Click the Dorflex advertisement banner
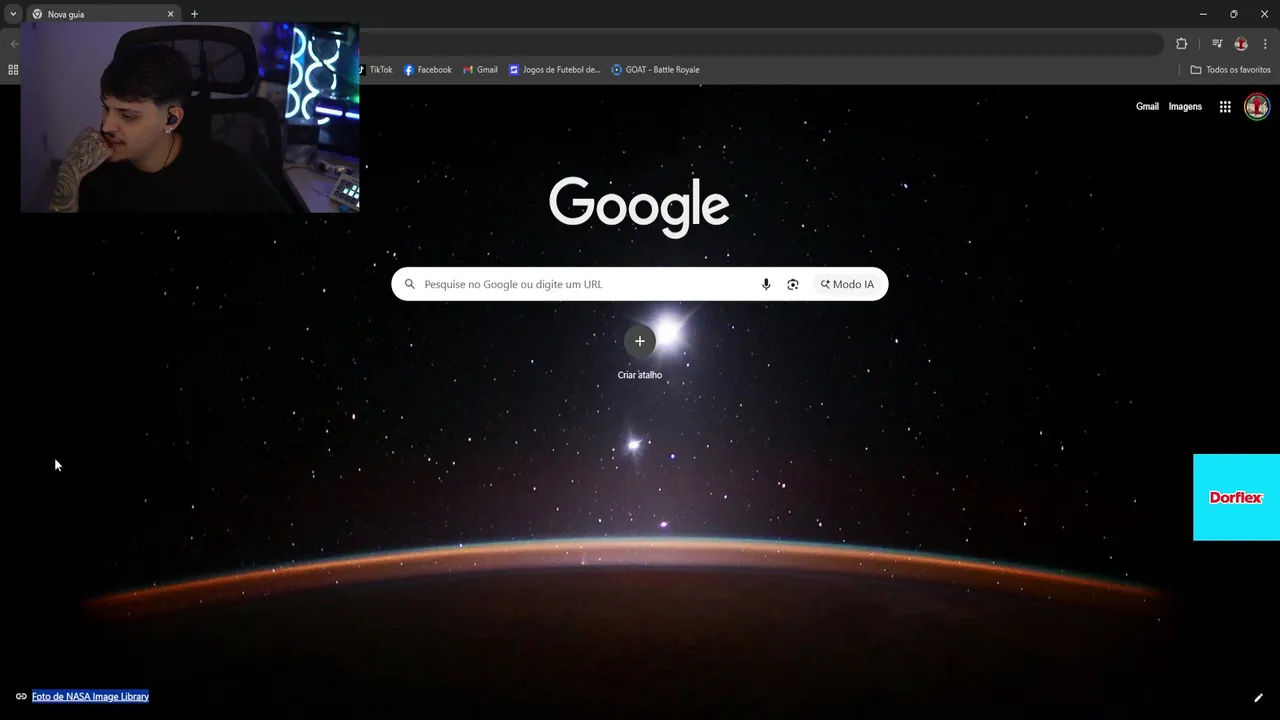The width and height of the screenshot is (1280, 720). pyautogui.click(x=1236, y=497)
